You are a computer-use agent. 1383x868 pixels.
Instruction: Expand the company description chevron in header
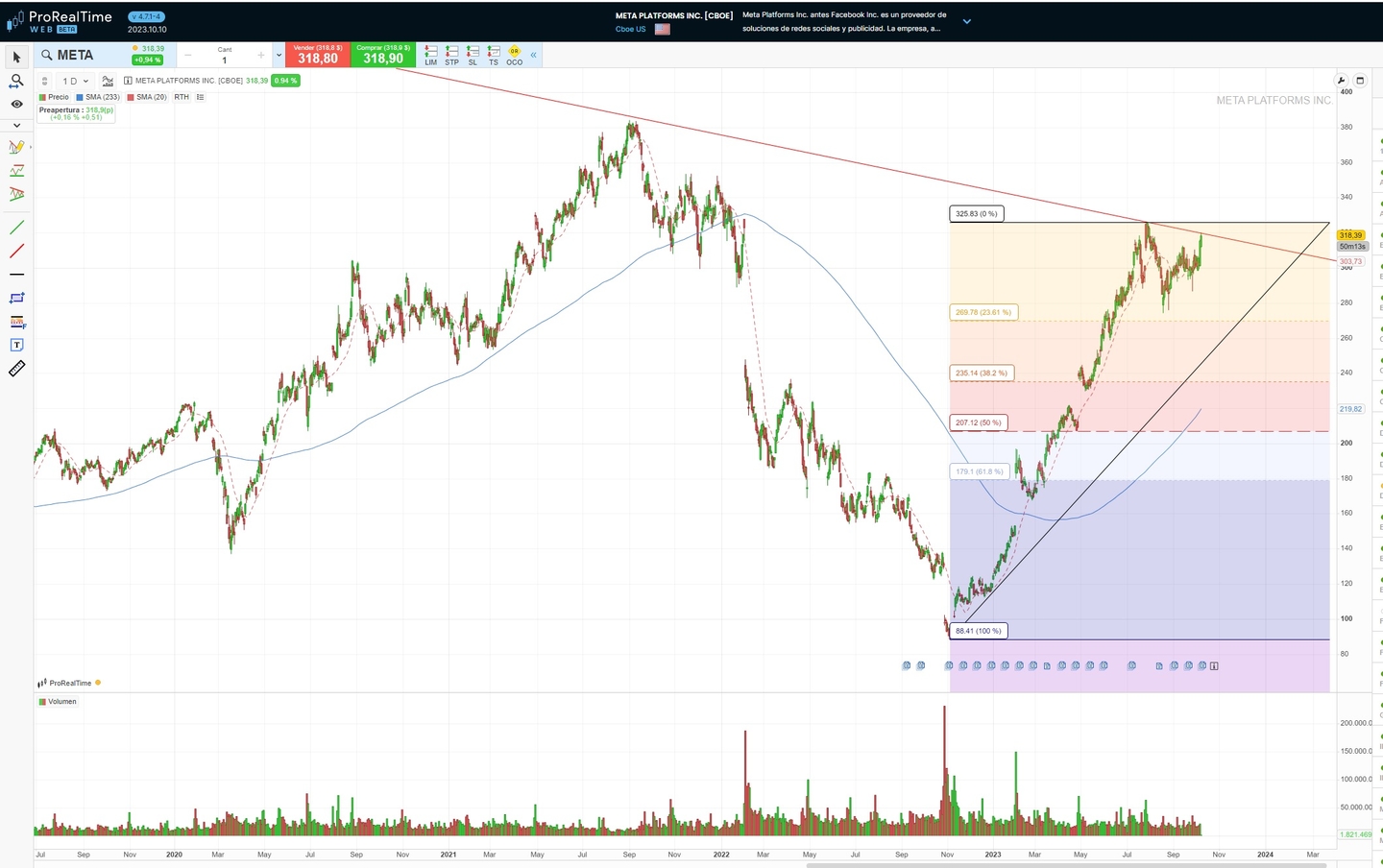coord(966,21)
